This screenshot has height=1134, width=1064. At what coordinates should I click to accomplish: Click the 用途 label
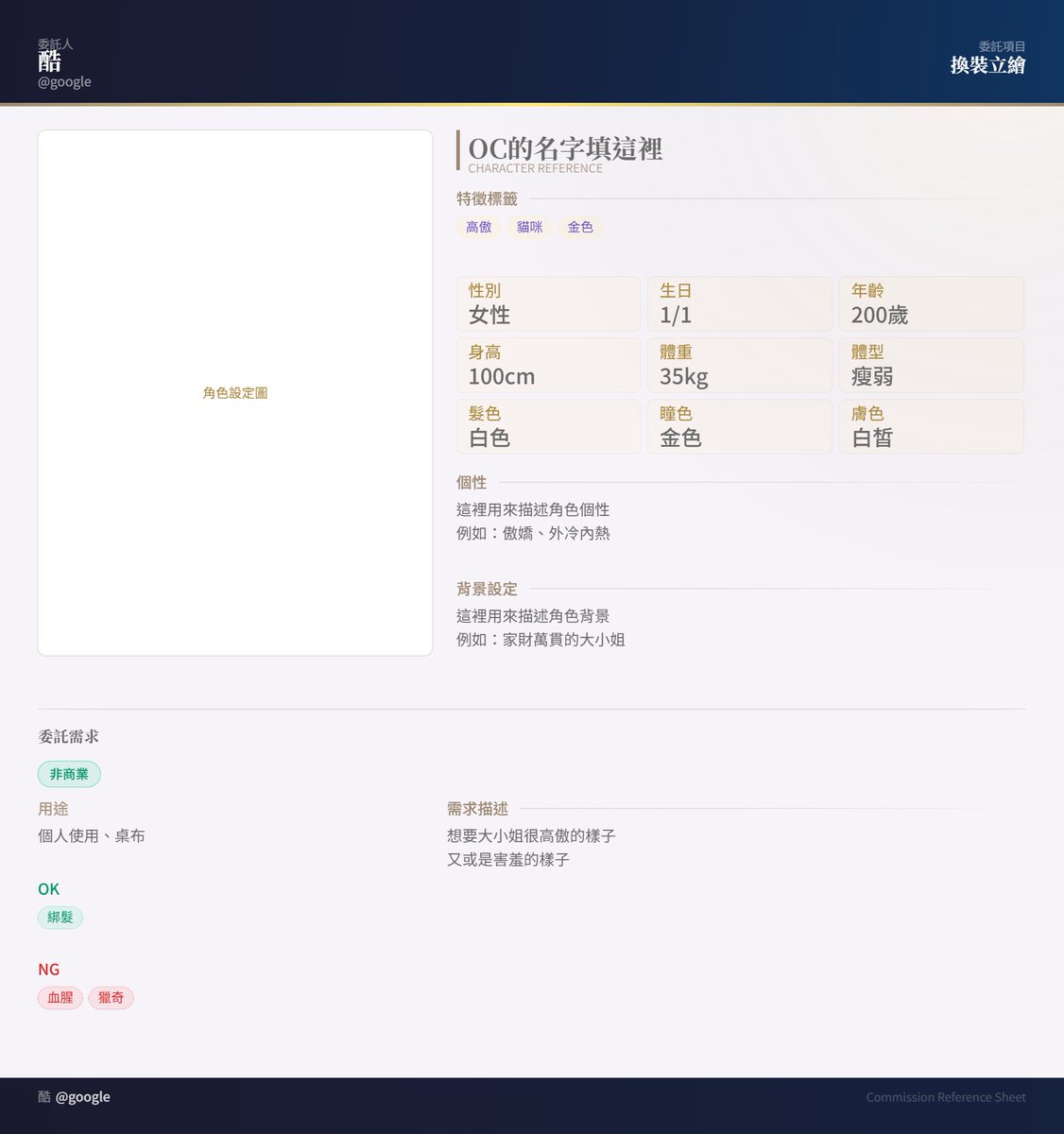point(53,810)
